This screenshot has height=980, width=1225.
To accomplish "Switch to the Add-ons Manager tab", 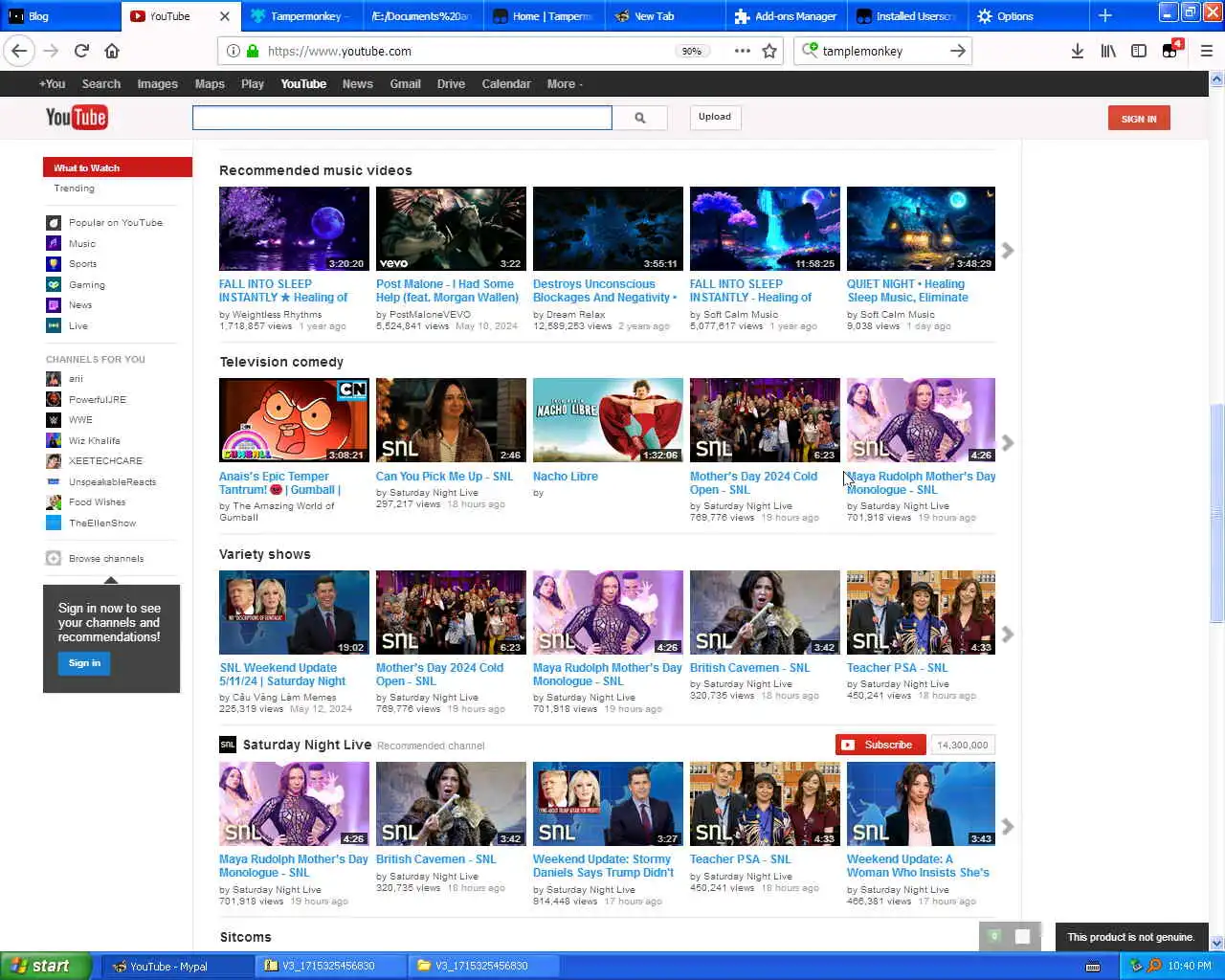I will pos(786,16).
